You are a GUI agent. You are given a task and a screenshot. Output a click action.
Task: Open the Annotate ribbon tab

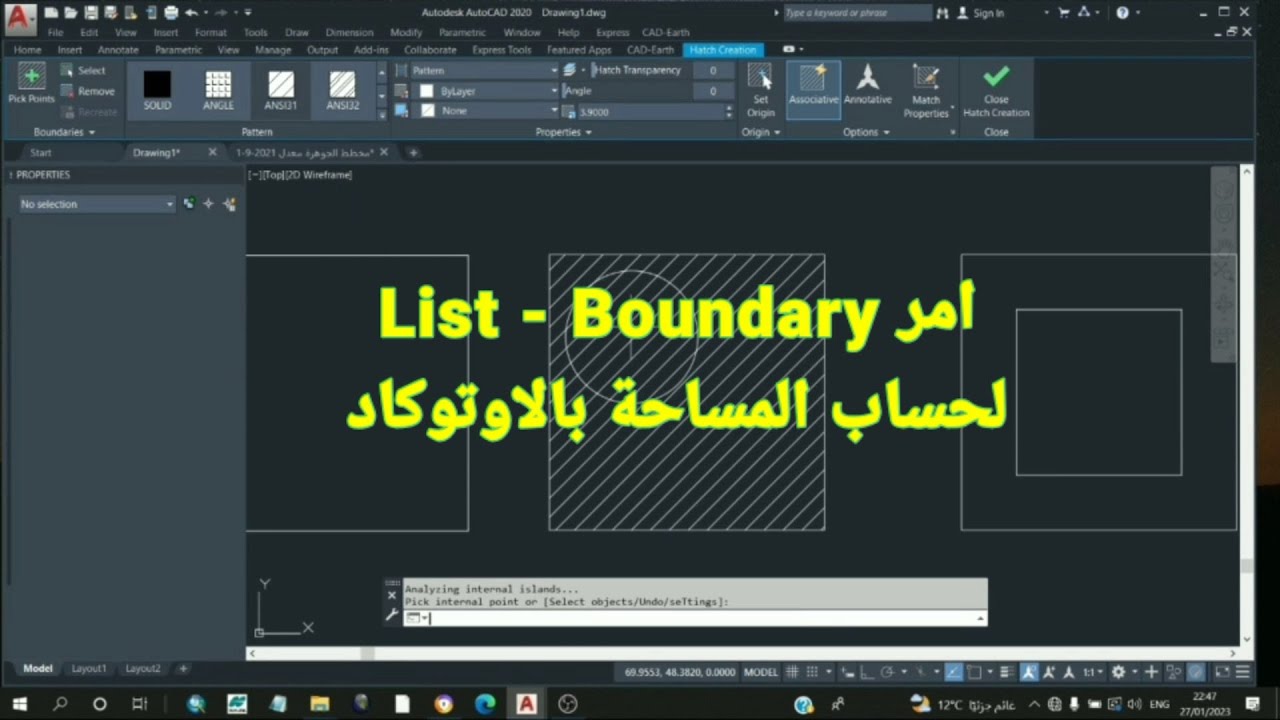(x=118, y=49)
